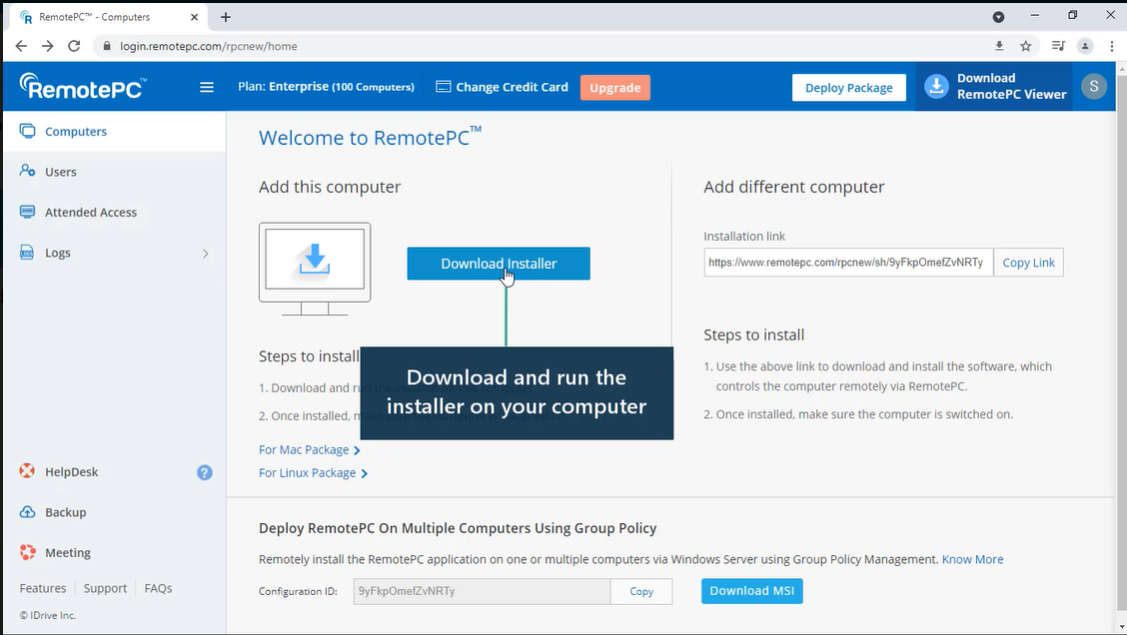
Task: Click the credit card icon
Action: pyautogui.click(x=443, y=86)
